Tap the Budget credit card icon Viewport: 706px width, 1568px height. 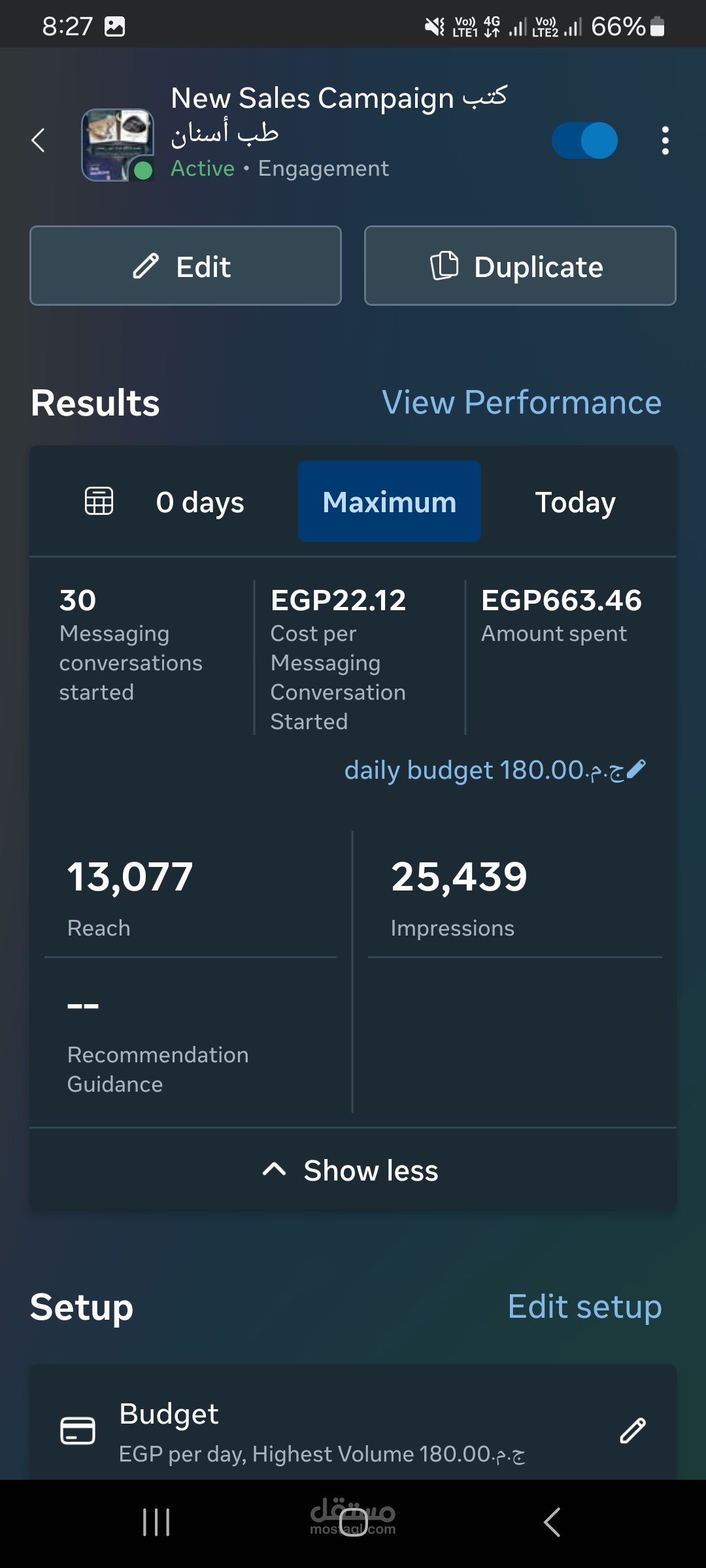pyautogui.click(x=78, y=1430)
